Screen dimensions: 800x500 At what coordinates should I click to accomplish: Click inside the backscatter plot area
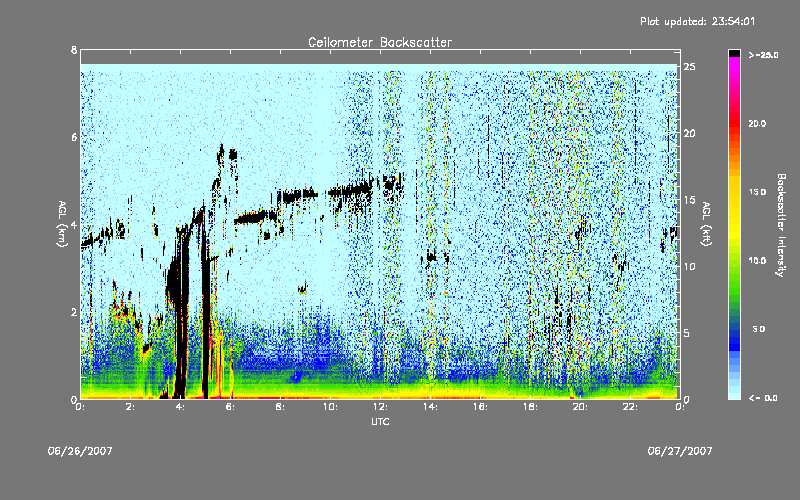click(x=380, y=224)
